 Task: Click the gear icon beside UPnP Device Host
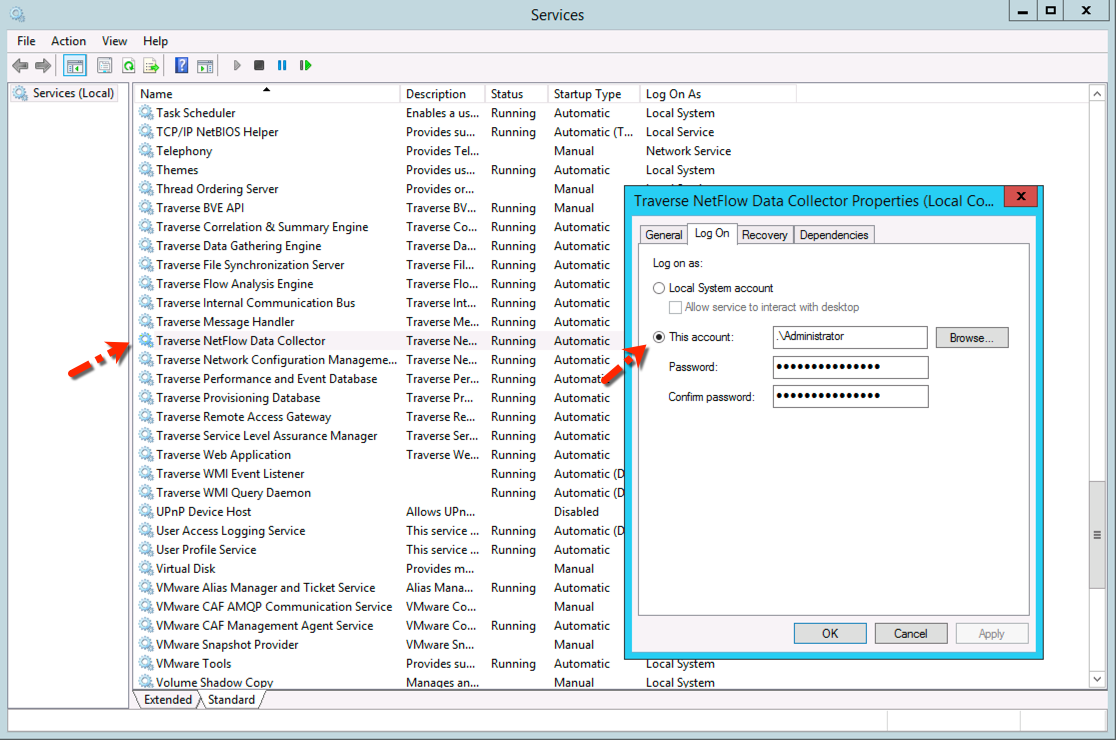pyautogui.click(x=146, y=511)
